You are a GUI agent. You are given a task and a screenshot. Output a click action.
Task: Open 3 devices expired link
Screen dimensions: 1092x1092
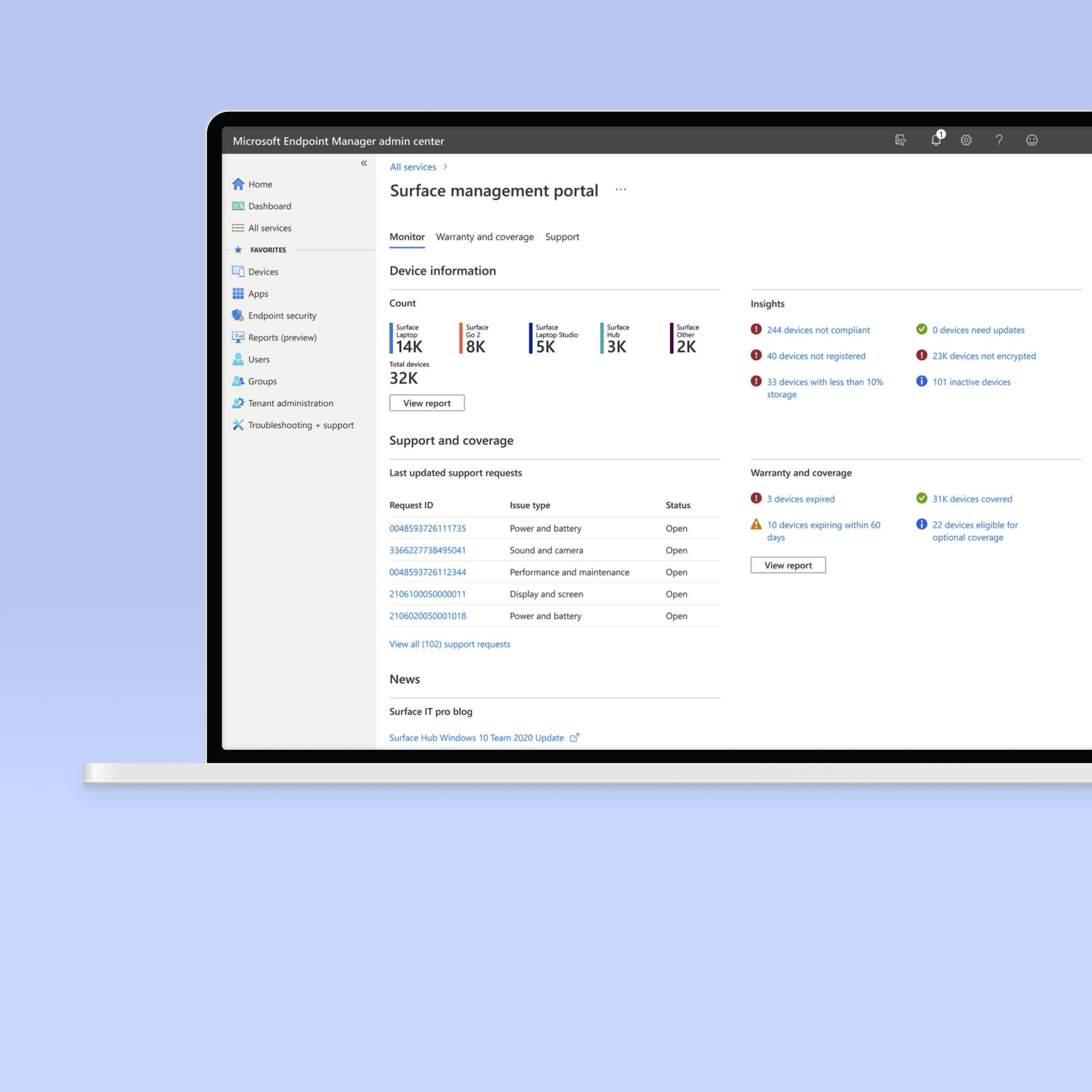click(801, 499)
